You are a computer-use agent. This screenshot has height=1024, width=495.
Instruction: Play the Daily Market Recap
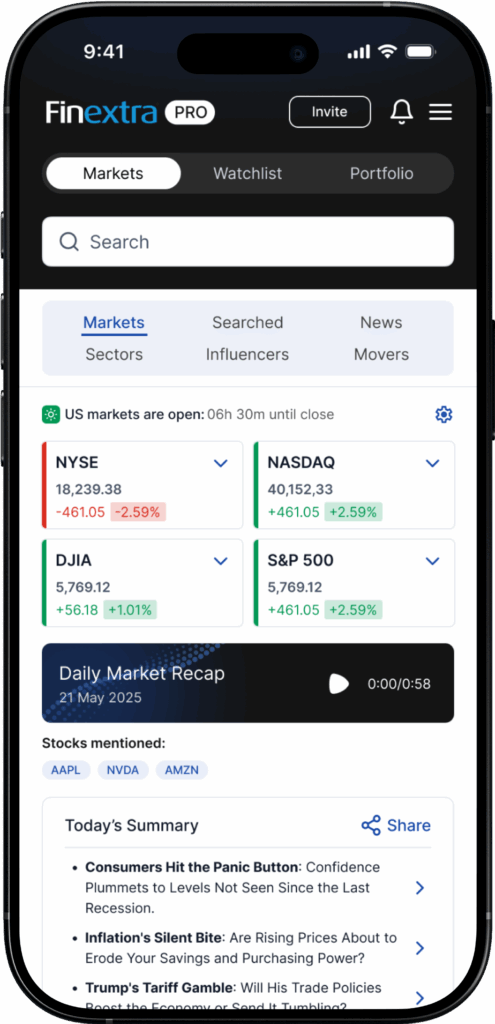(x=338, y=684)
